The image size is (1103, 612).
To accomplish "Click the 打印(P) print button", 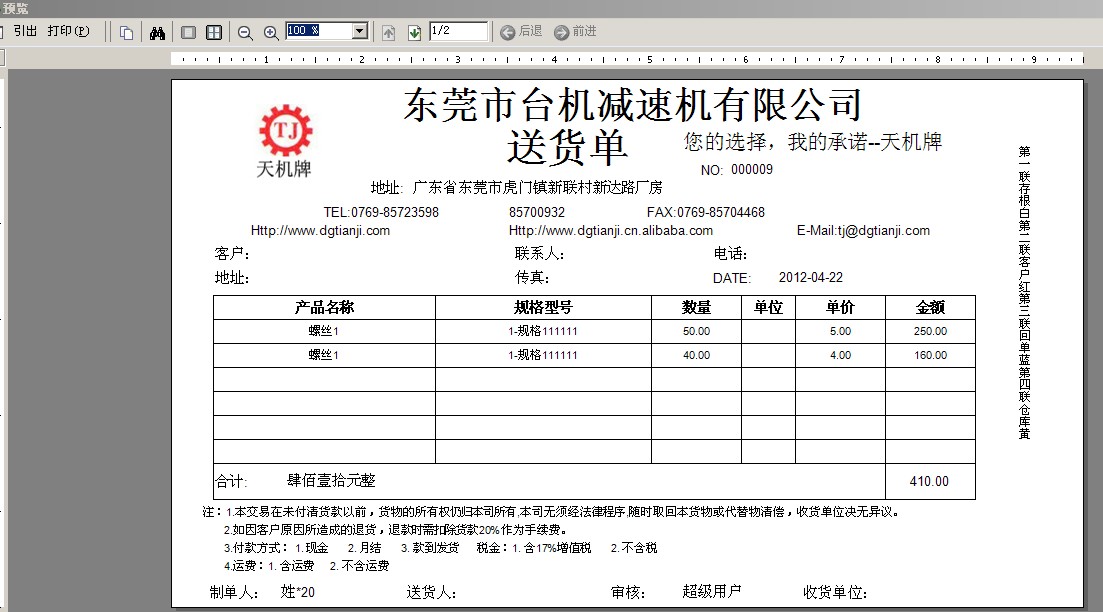I will tap(68, 31).
